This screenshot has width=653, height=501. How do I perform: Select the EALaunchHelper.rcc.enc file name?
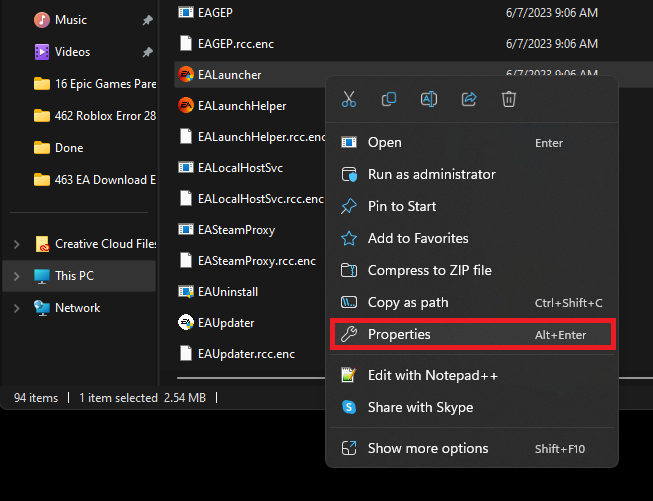click(262, 137)
